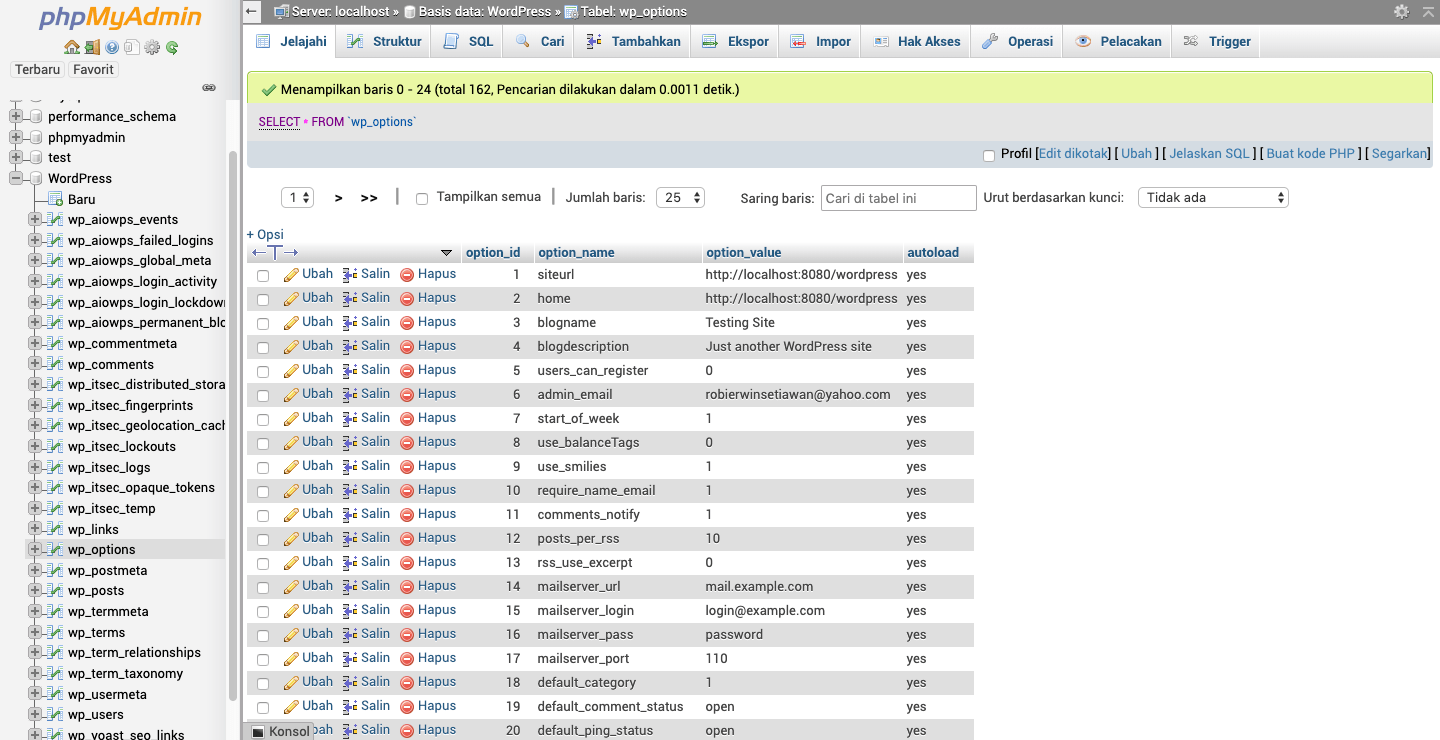1440x740 pixels.
Task: Click the logout door icon
Action: (92, 47)
